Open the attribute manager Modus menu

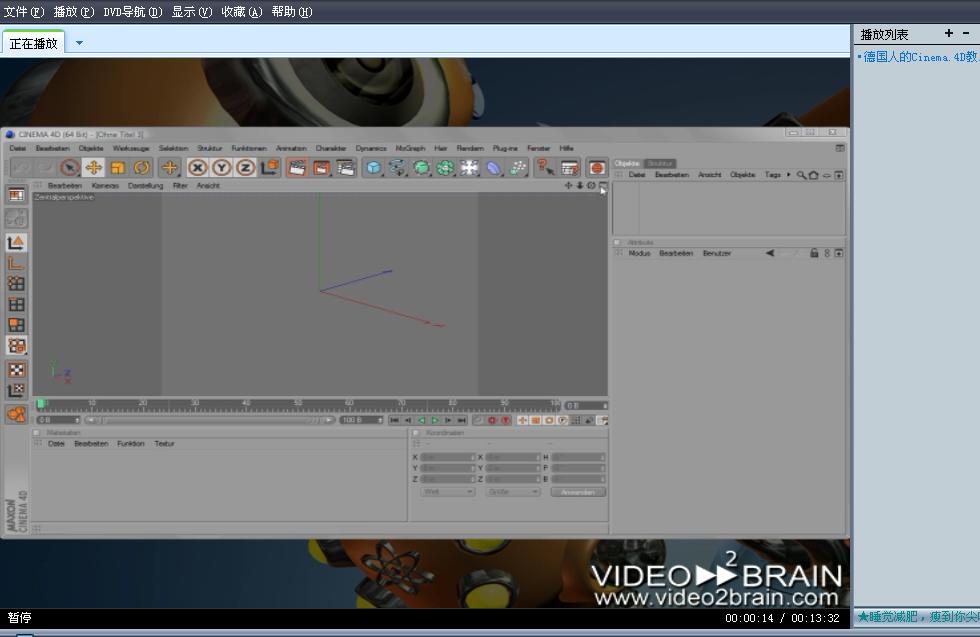click(639, 253)
